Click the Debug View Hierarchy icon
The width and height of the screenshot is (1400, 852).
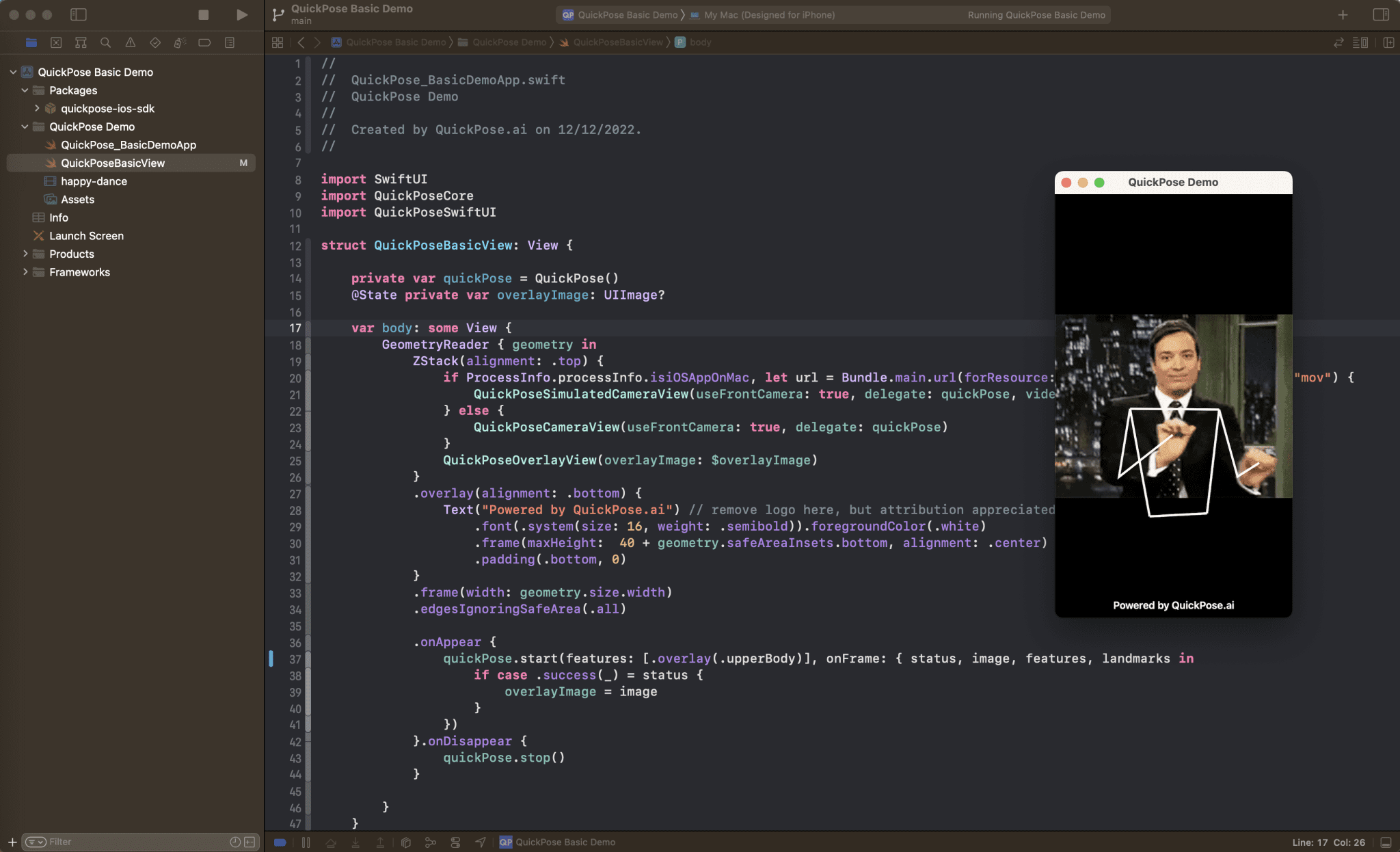point(406,842)
